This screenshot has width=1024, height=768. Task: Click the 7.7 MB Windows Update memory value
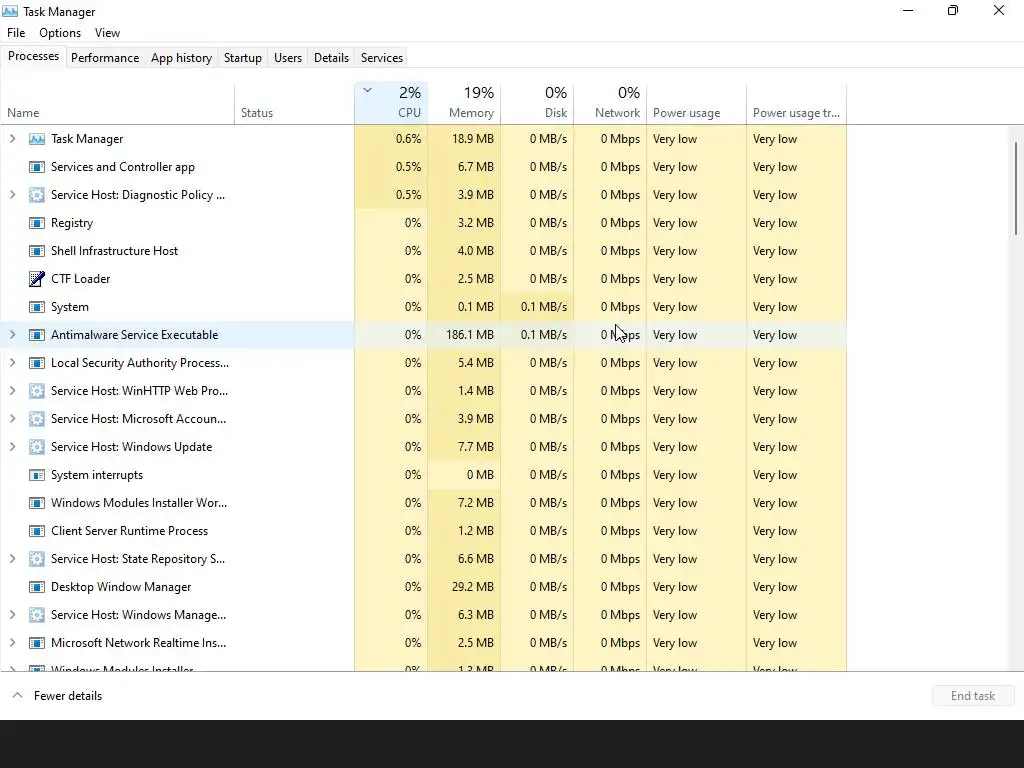pos(475,447)
